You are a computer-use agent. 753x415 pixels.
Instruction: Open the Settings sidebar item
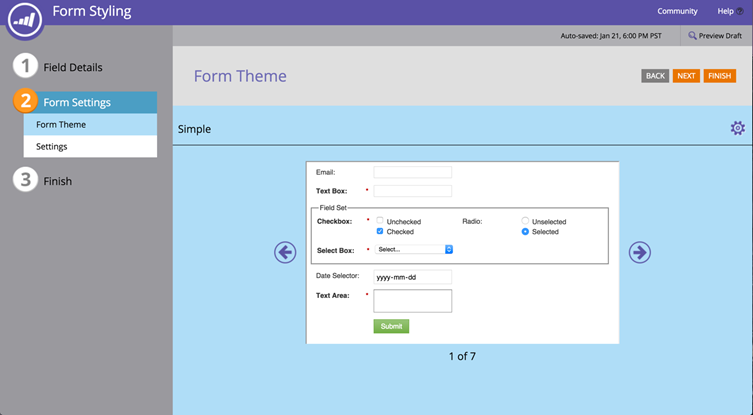(90, 147)
